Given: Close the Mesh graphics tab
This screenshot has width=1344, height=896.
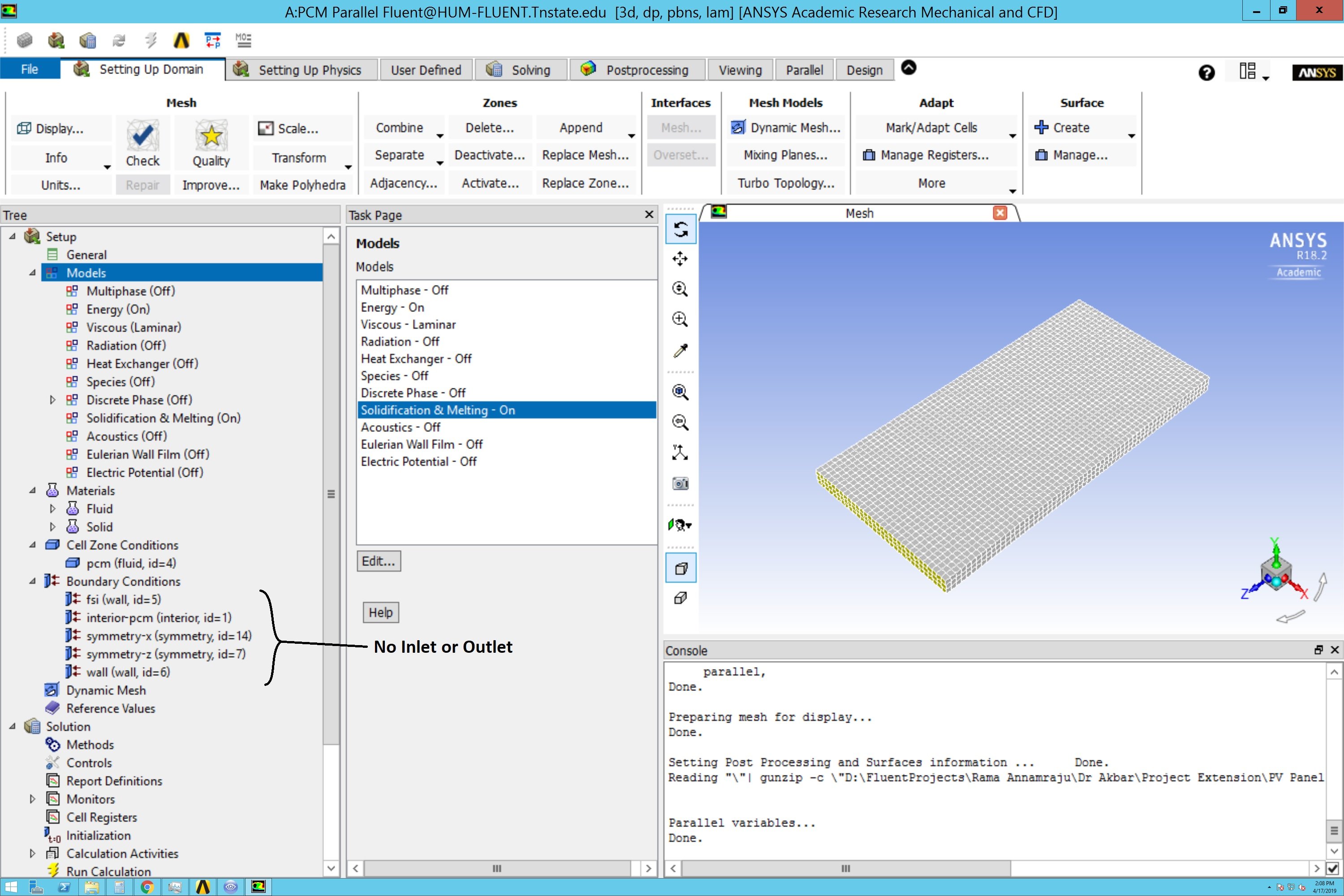Looking at the screenshot, I should [1000, 213].
